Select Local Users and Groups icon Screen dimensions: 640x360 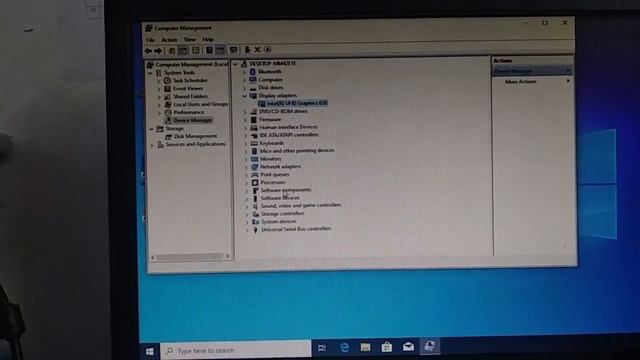click(167, 104)
